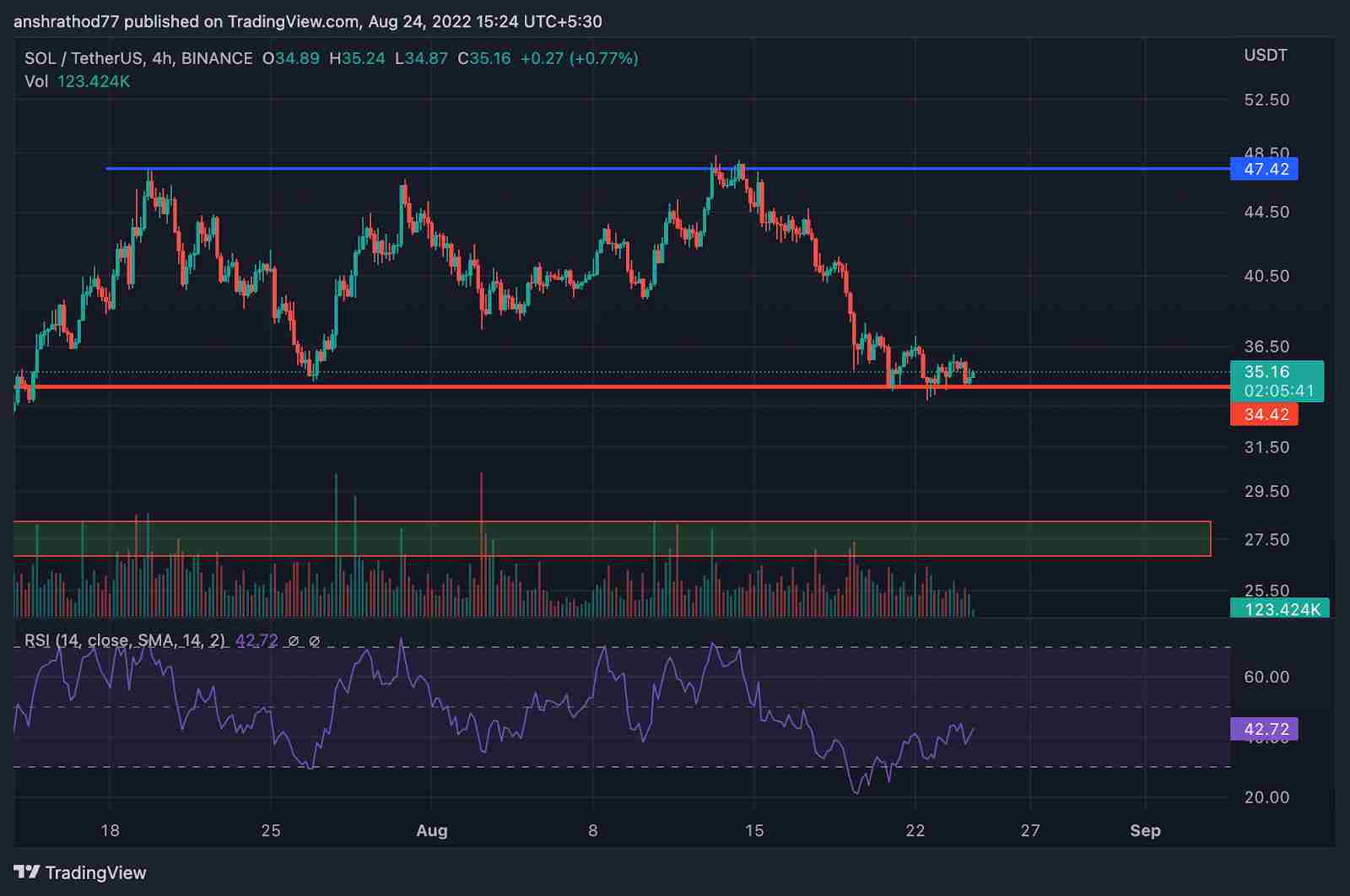Click the 29.50 price axis label

tap(1266, 491)
